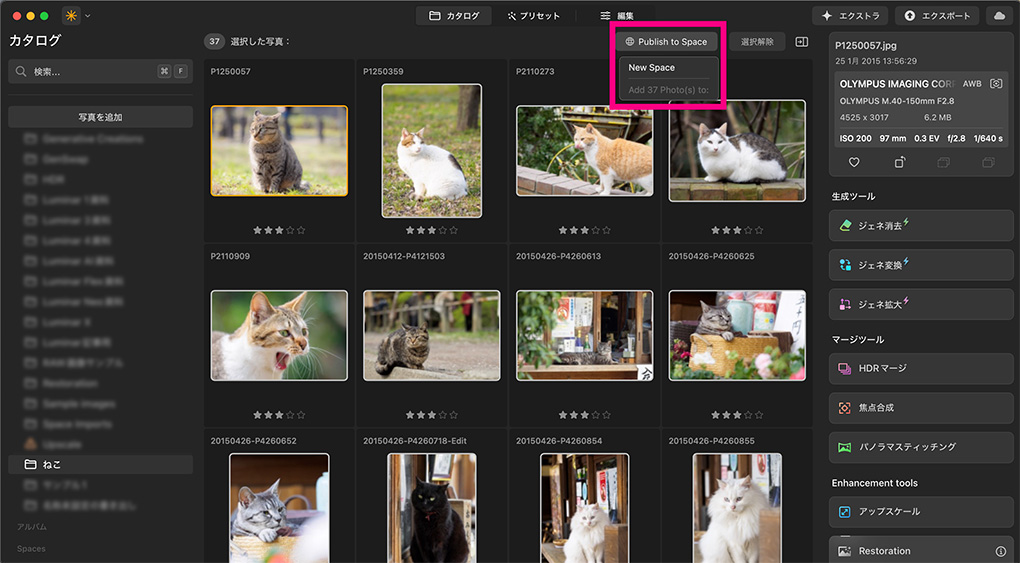Launch the HDRマージ tool
1020x563 pixels.
(921, 368)
